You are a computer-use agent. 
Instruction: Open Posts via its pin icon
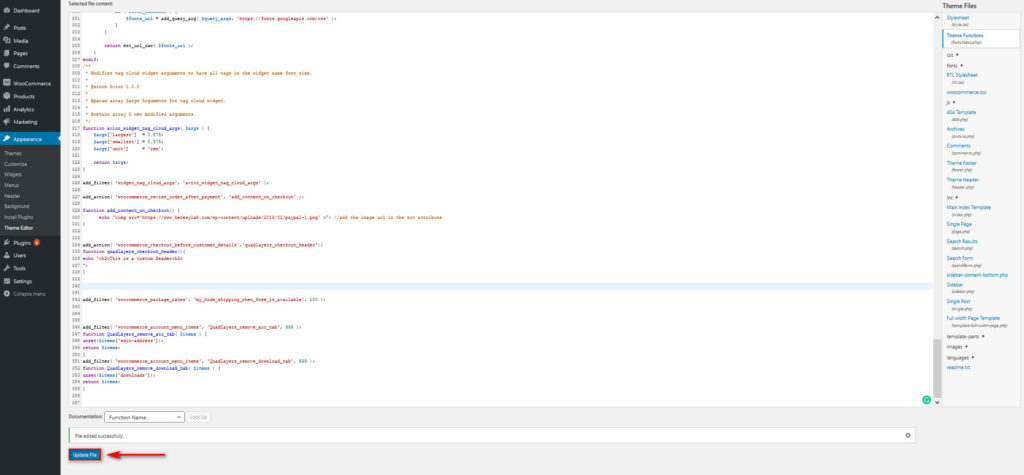(x=7, y=28)
